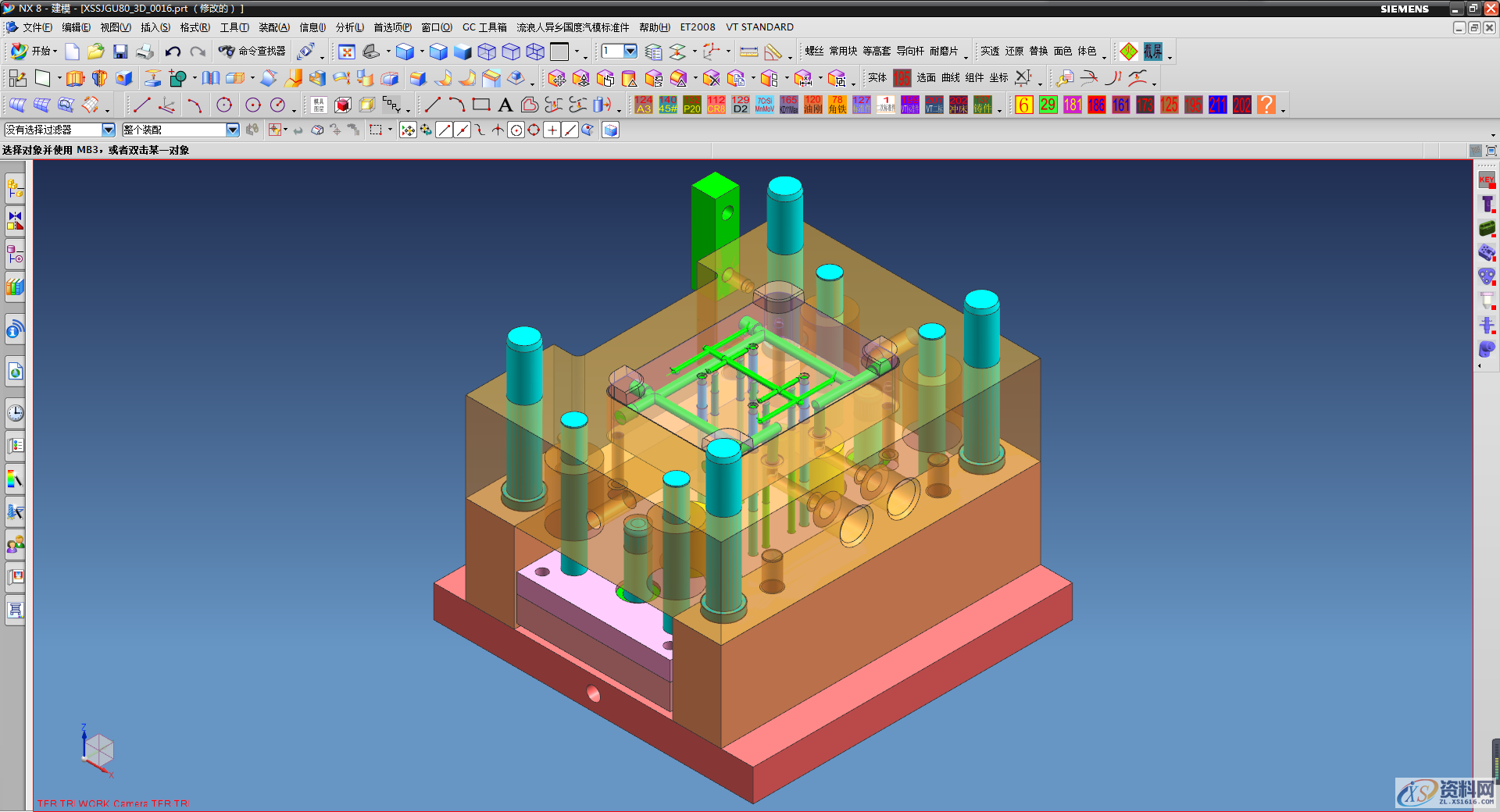Open the History clock panel in sidebar
The image size is (1500, 812).
pos(15,412)
